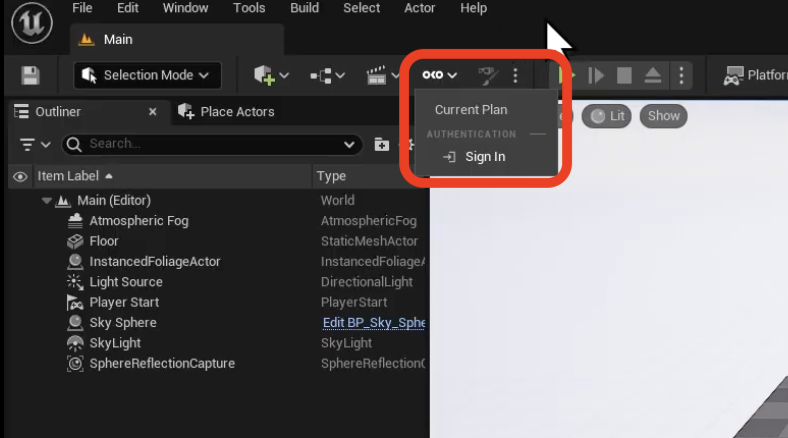Open the Build menu
Screen dimensions: 788x438
(304, 8)
